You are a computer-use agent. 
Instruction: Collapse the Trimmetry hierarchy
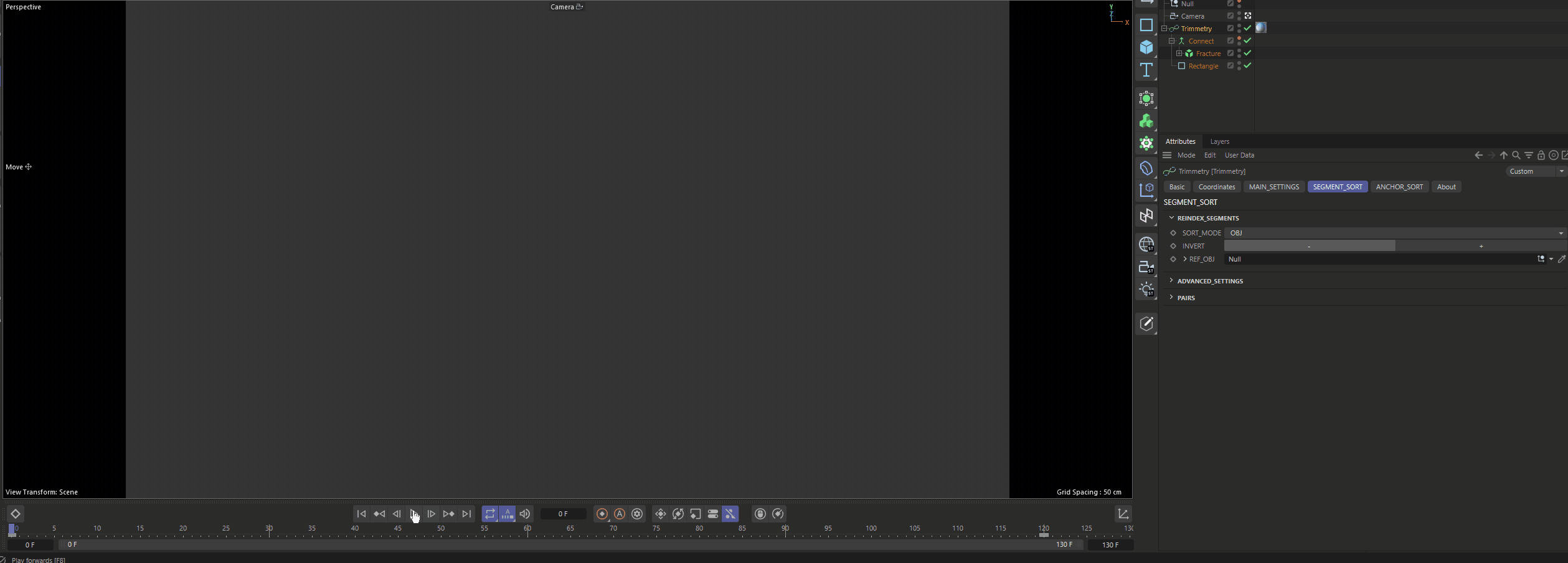coord(1164,29)
